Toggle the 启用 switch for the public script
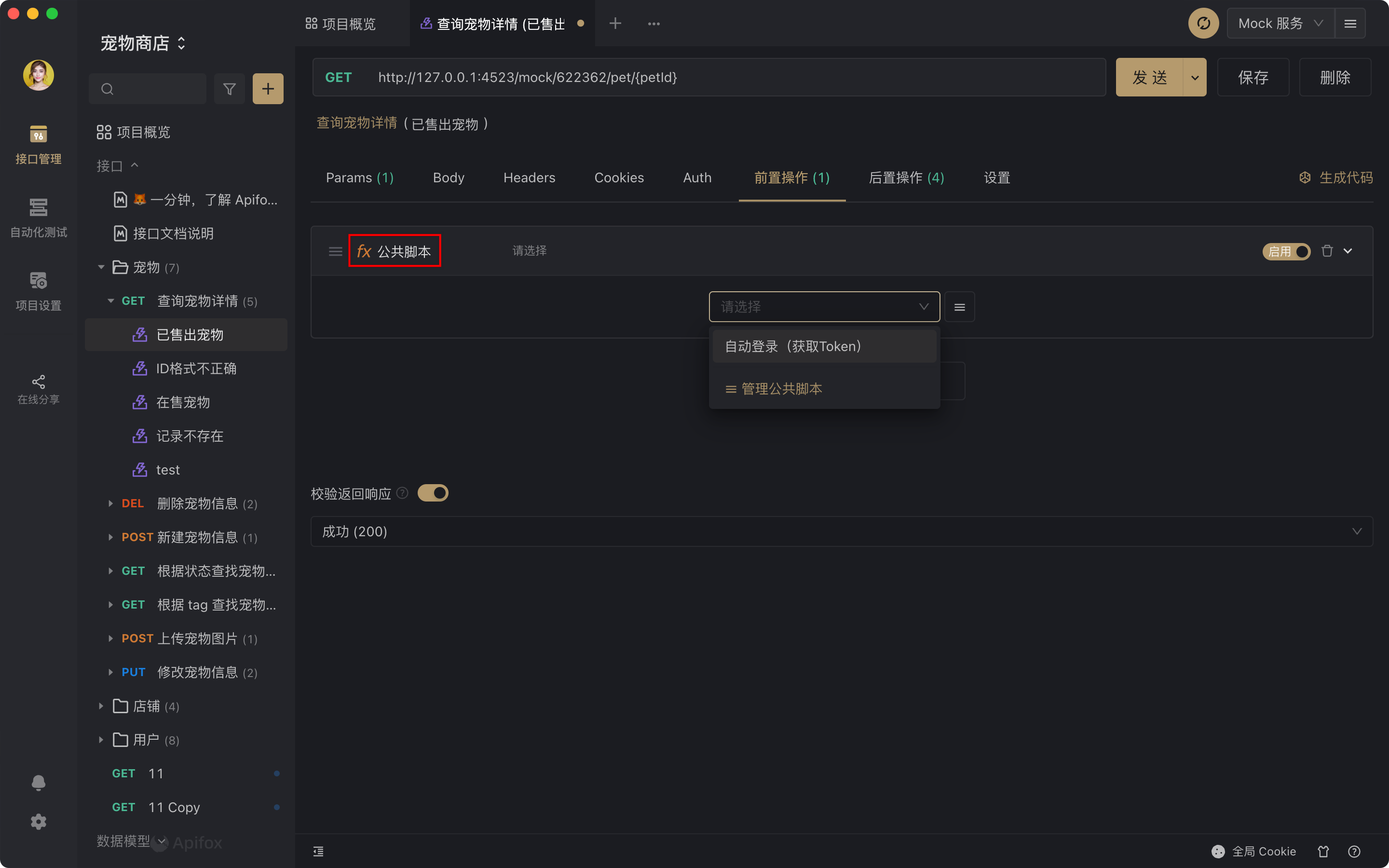 [1286, 251]
